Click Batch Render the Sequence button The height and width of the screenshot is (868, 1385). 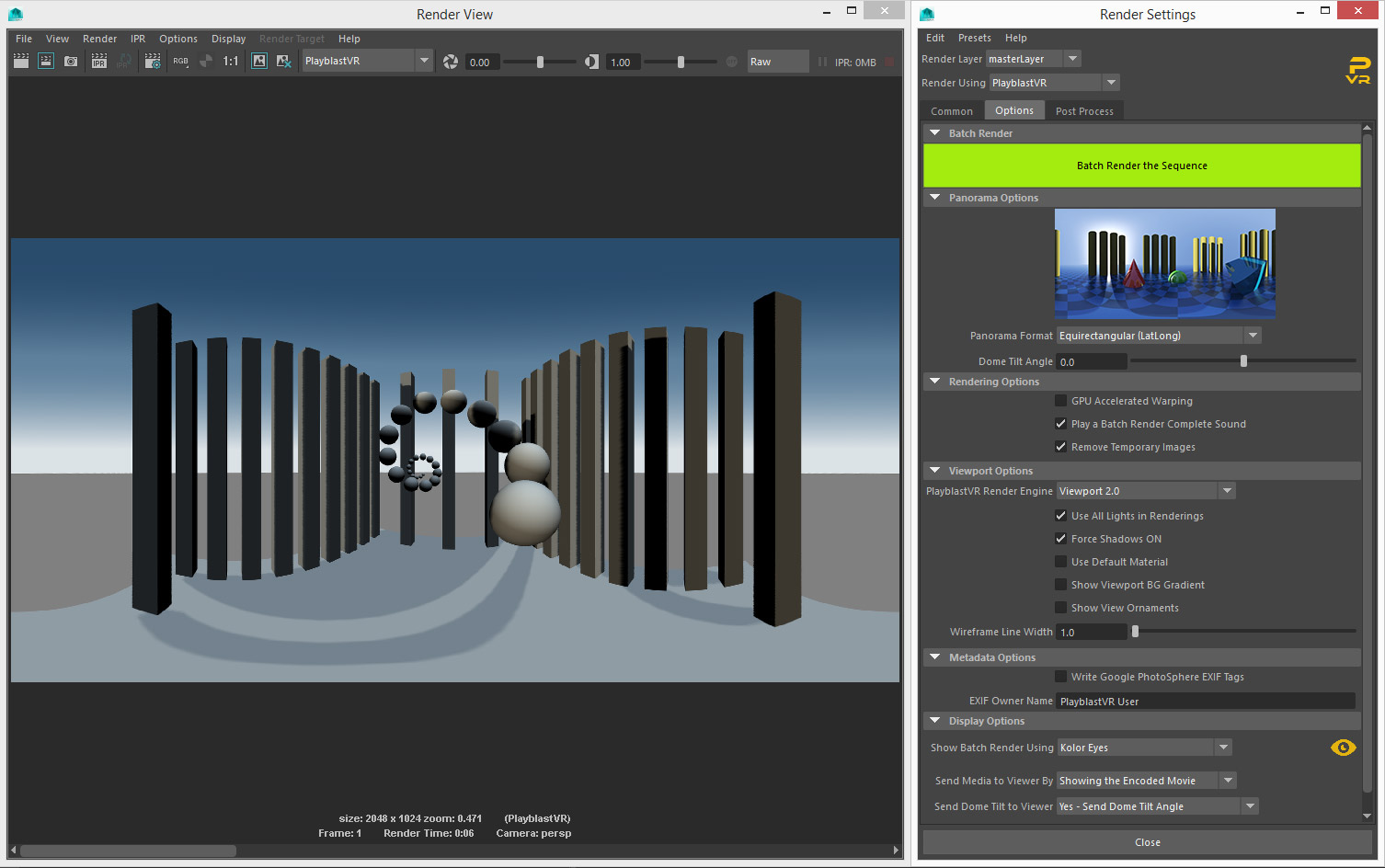tap(1142, 166)
